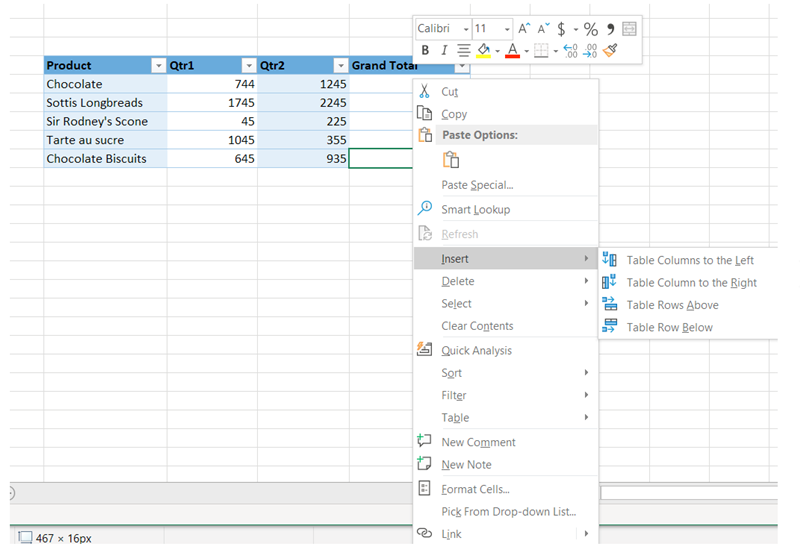The image size is (800, 546).
Task: Toggle center alignment in mini toolbar
Action: point(463,50)
